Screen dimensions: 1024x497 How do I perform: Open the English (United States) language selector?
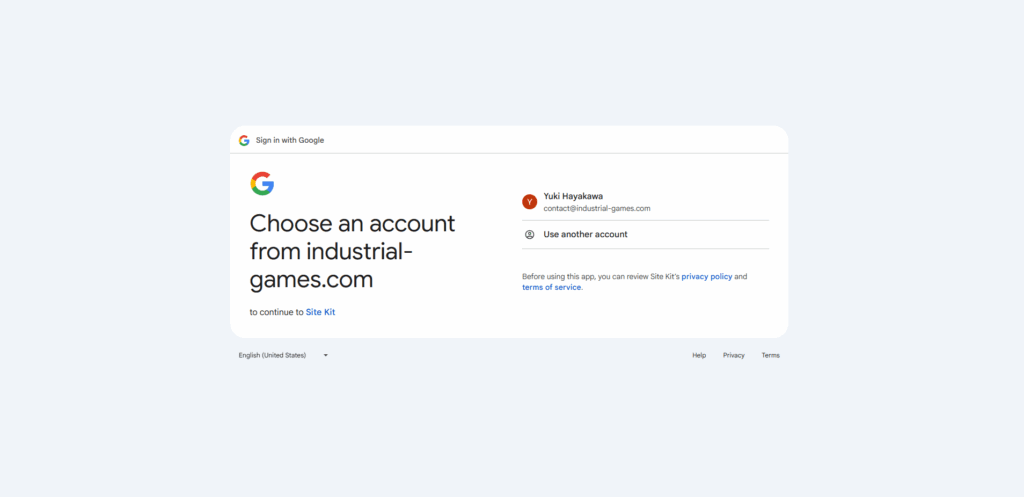click(x=272, y=355)
